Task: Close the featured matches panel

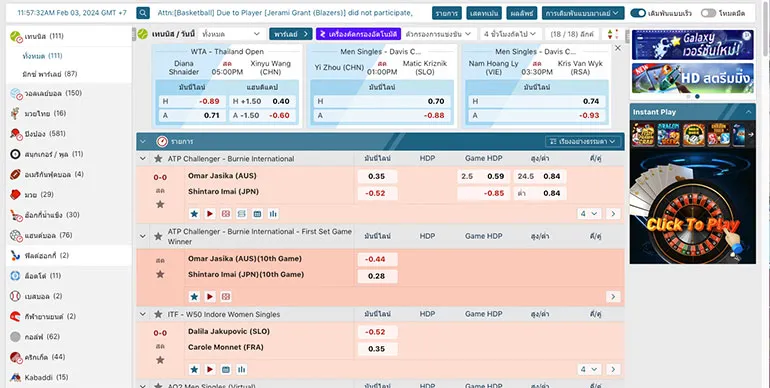Action: (618, 48)
